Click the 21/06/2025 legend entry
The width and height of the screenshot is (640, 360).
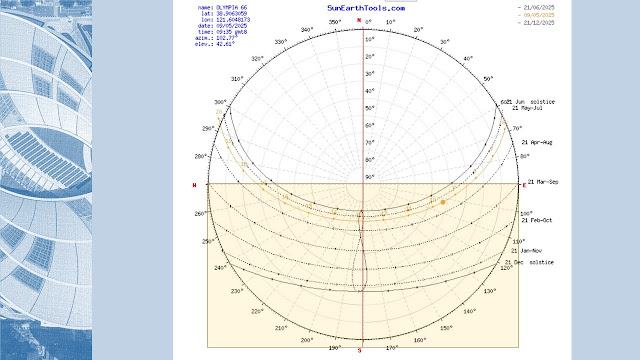point(536,7)
